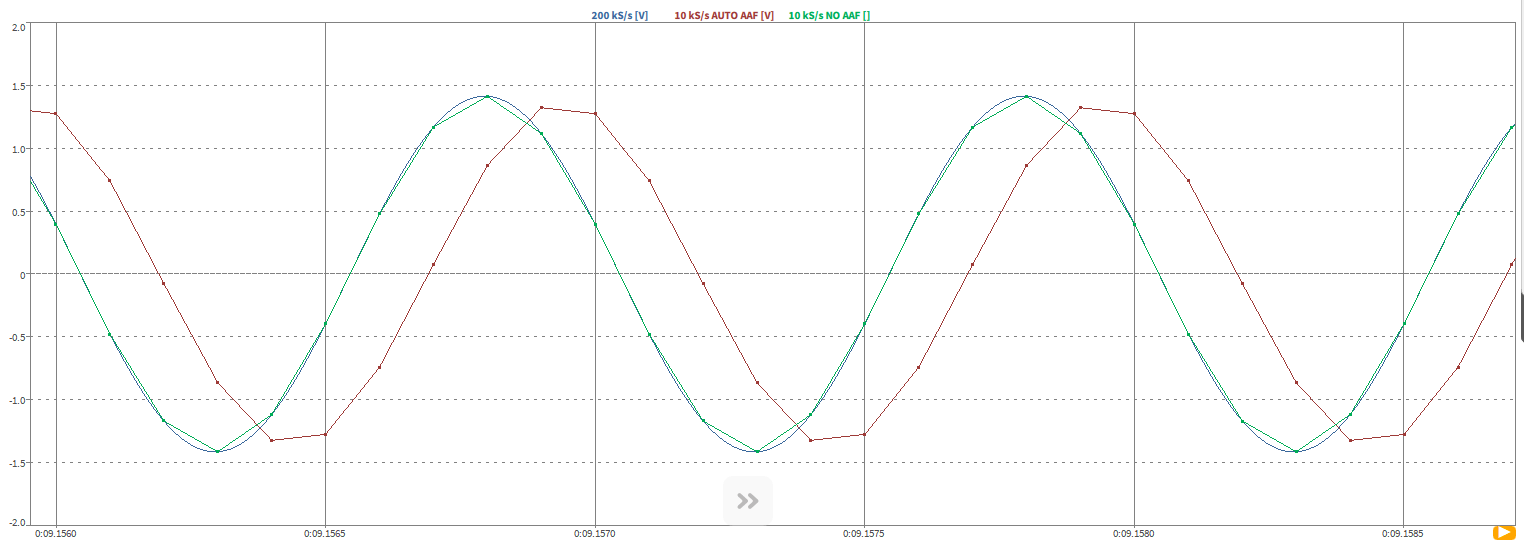The image size is (1524, 555).
Task: Click the 0:09.1570 time axis label
Action: [595, 534]
